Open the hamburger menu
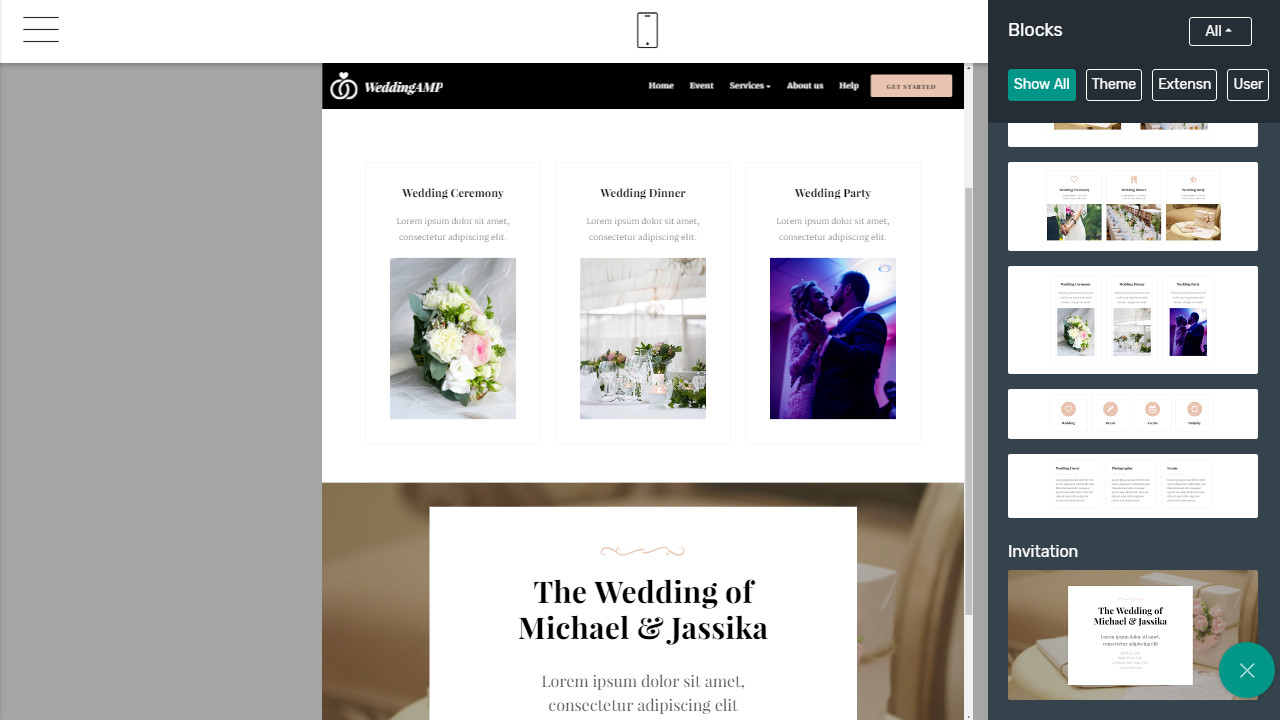 click(41, 30)
